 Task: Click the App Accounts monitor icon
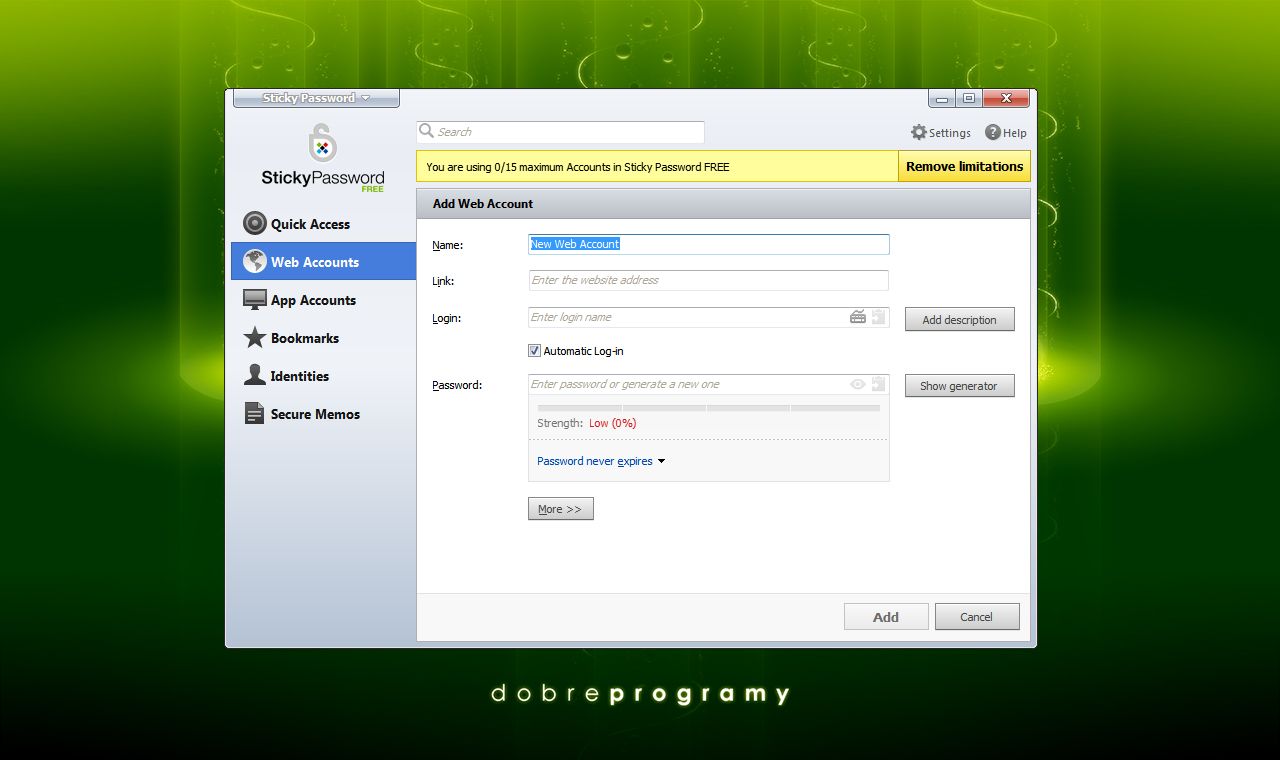(x=255, y=299)
